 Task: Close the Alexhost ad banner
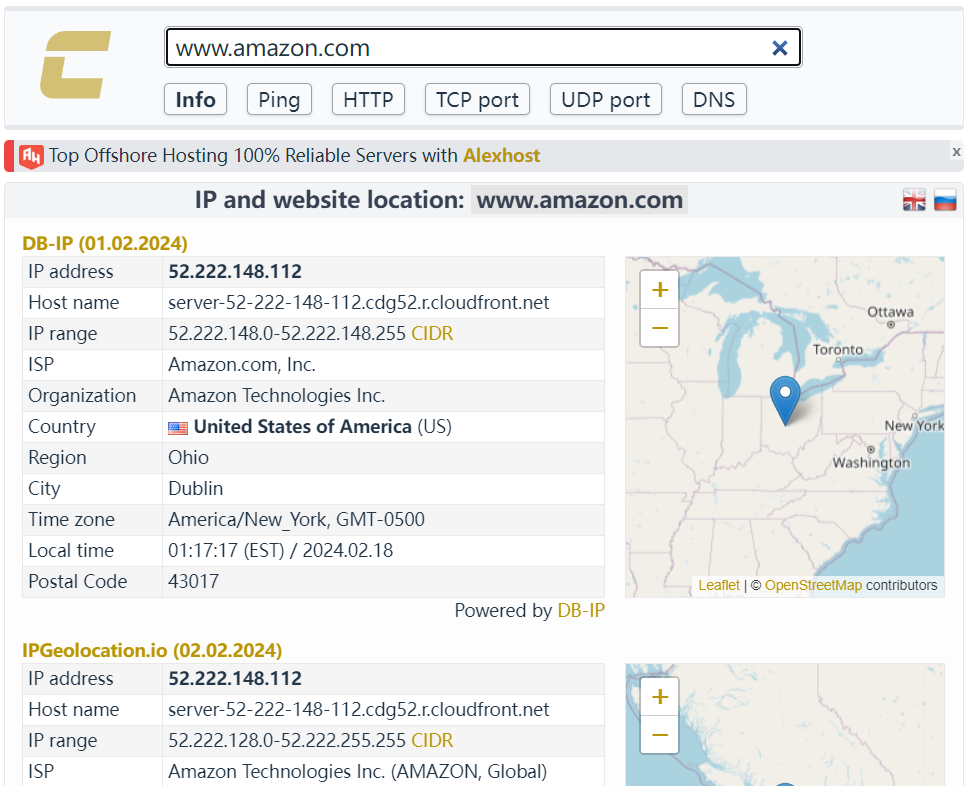coord(956,151)
